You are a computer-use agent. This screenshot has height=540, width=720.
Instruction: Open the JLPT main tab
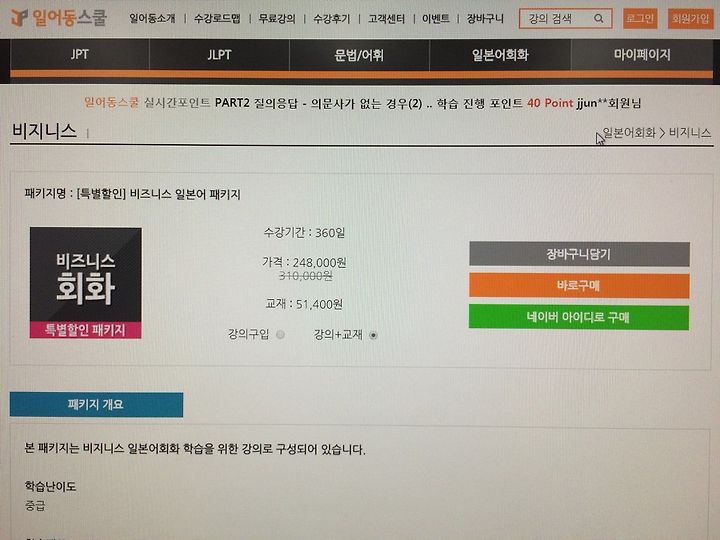click(219, 55)
